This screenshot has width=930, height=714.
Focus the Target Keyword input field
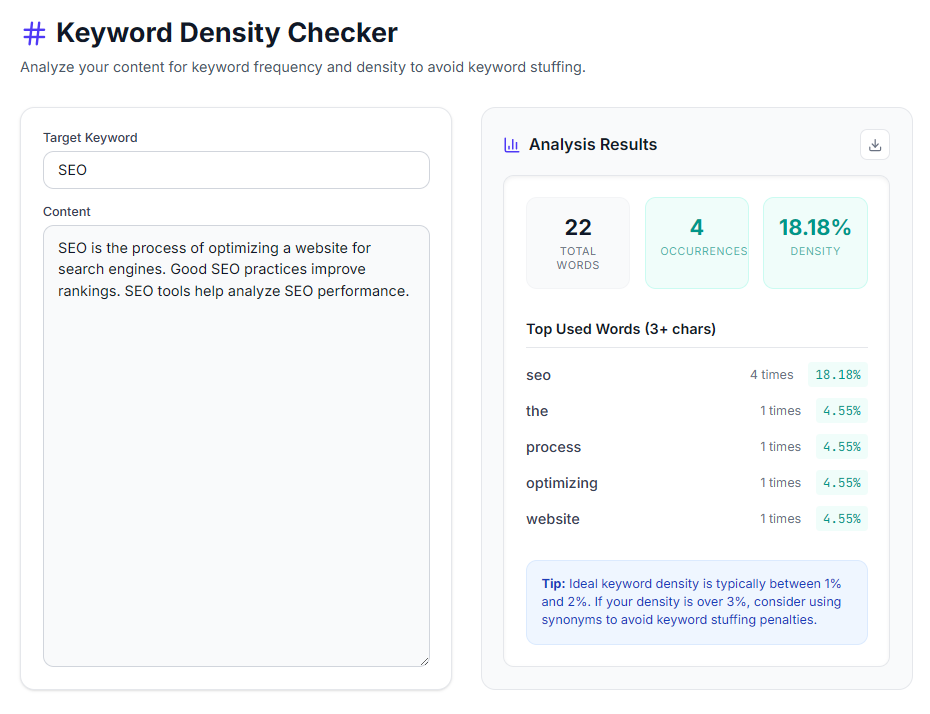[x=236, y=170]
